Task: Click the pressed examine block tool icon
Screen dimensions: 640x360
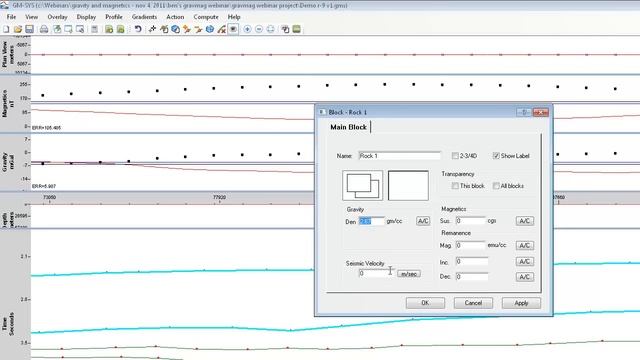Action: coord(233,29)
